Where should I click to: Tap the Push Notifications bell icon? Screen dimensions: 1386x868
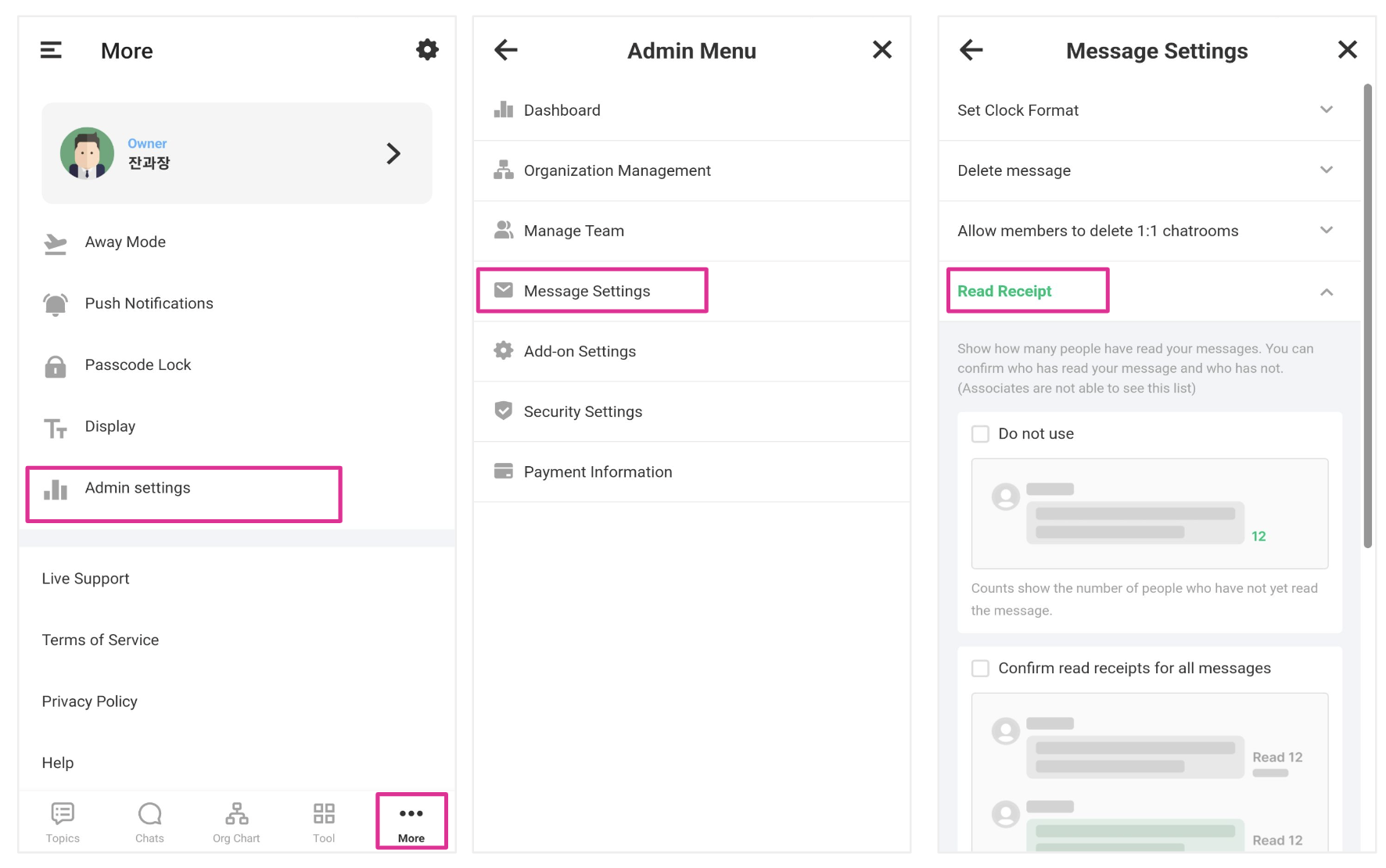click(55, 304)
